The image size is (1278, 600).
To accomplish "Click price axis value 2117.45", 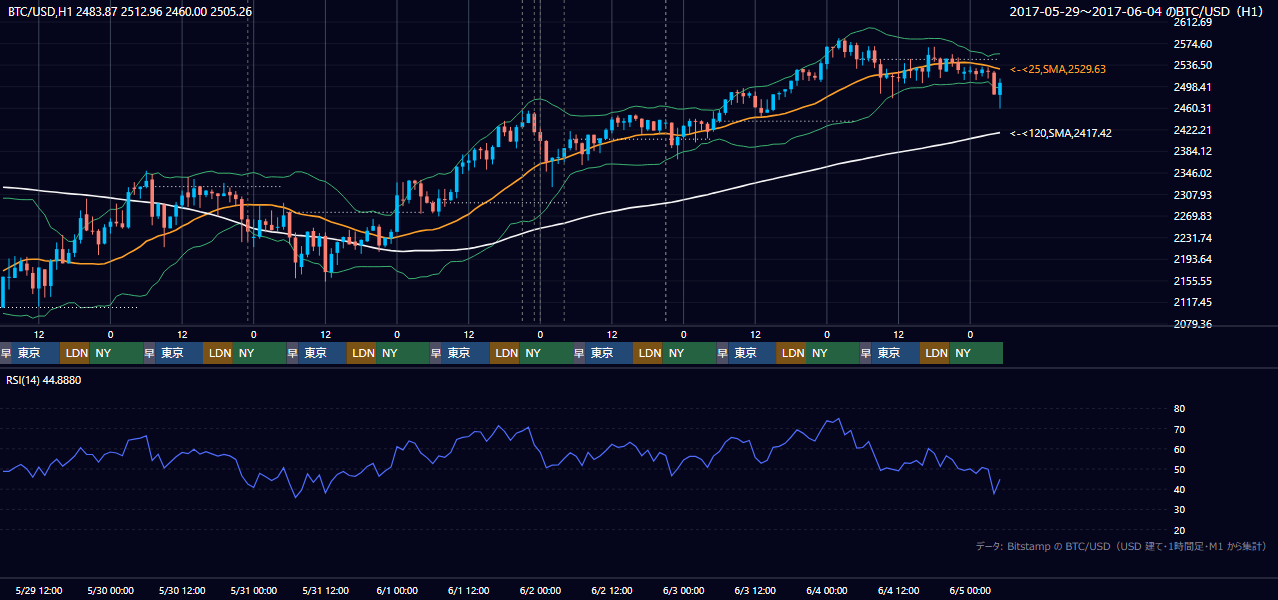I will click(1192, 302).
